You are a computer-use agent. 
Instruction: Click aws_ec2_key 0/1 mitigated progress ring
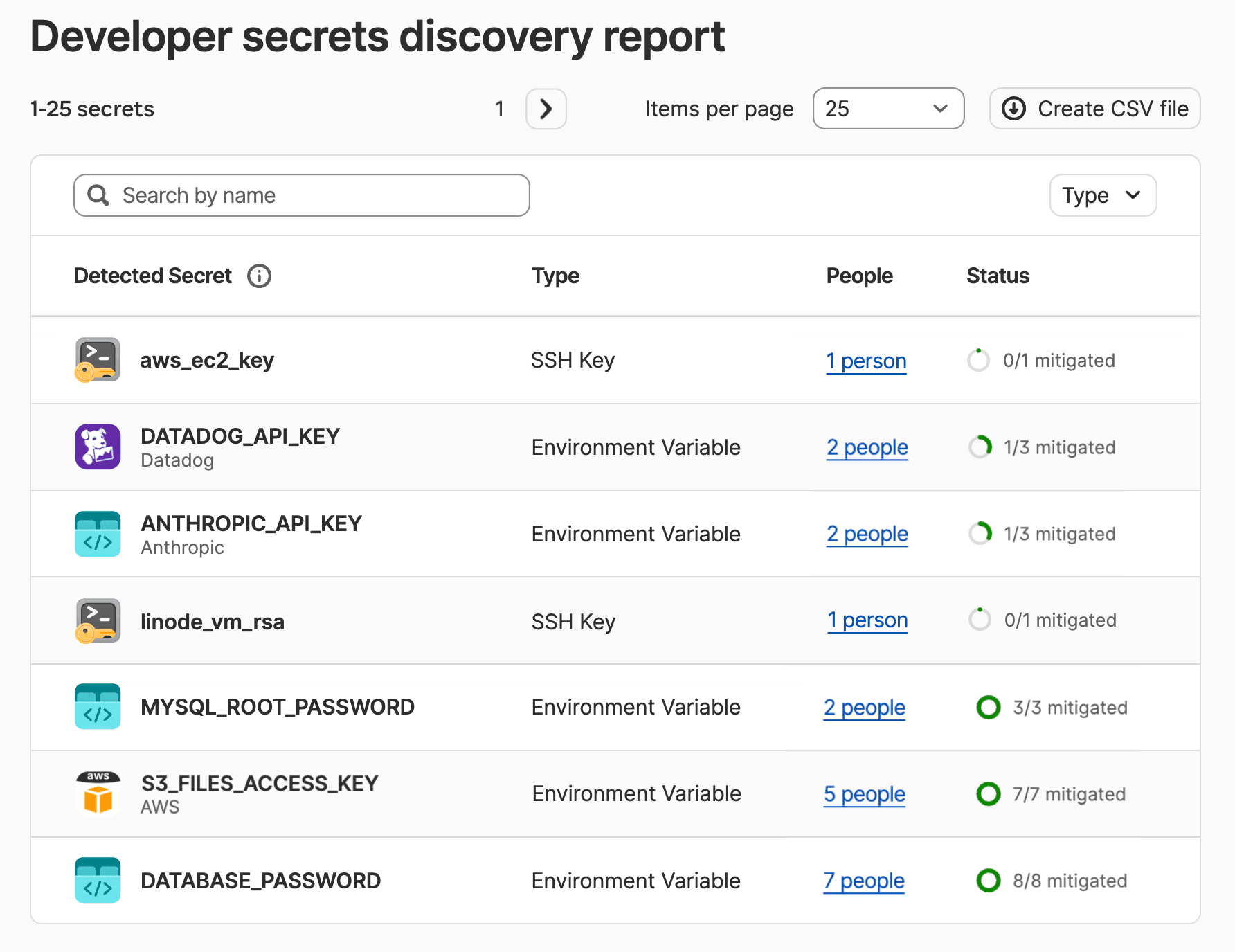pos(978,360)
